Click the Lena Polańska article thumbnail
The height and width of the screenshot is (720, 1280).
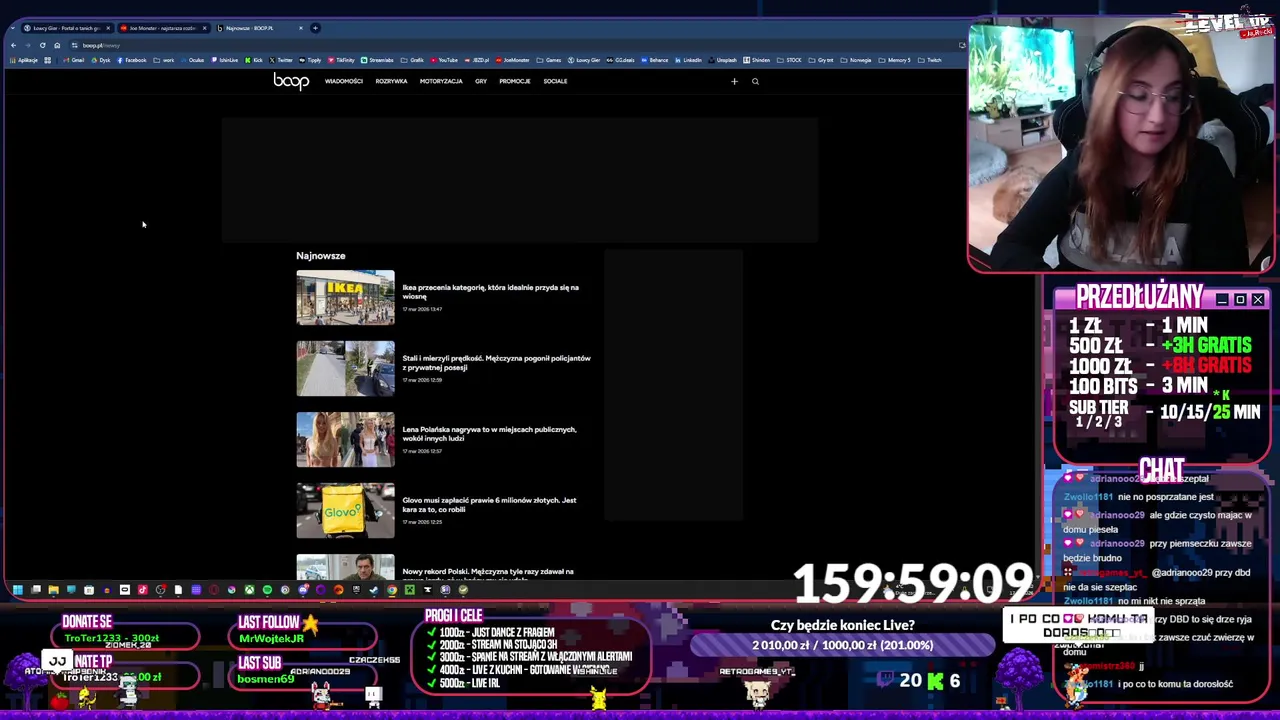(x=345, y=439)
